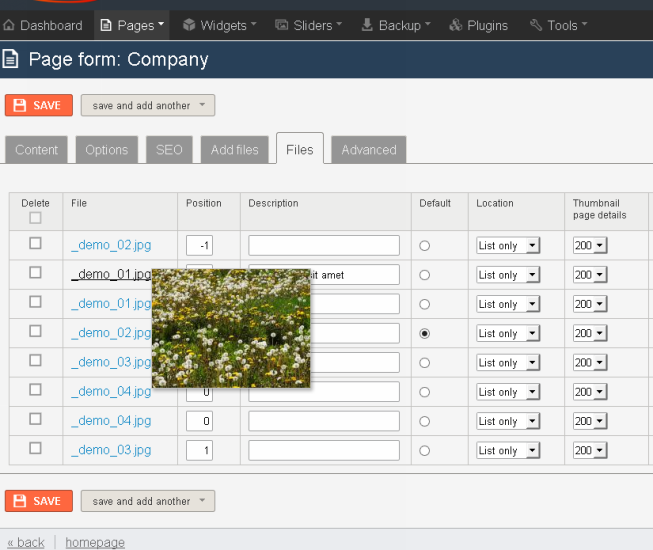
Task: Go to the Advanced tab
Action: (x=369, y=150)
